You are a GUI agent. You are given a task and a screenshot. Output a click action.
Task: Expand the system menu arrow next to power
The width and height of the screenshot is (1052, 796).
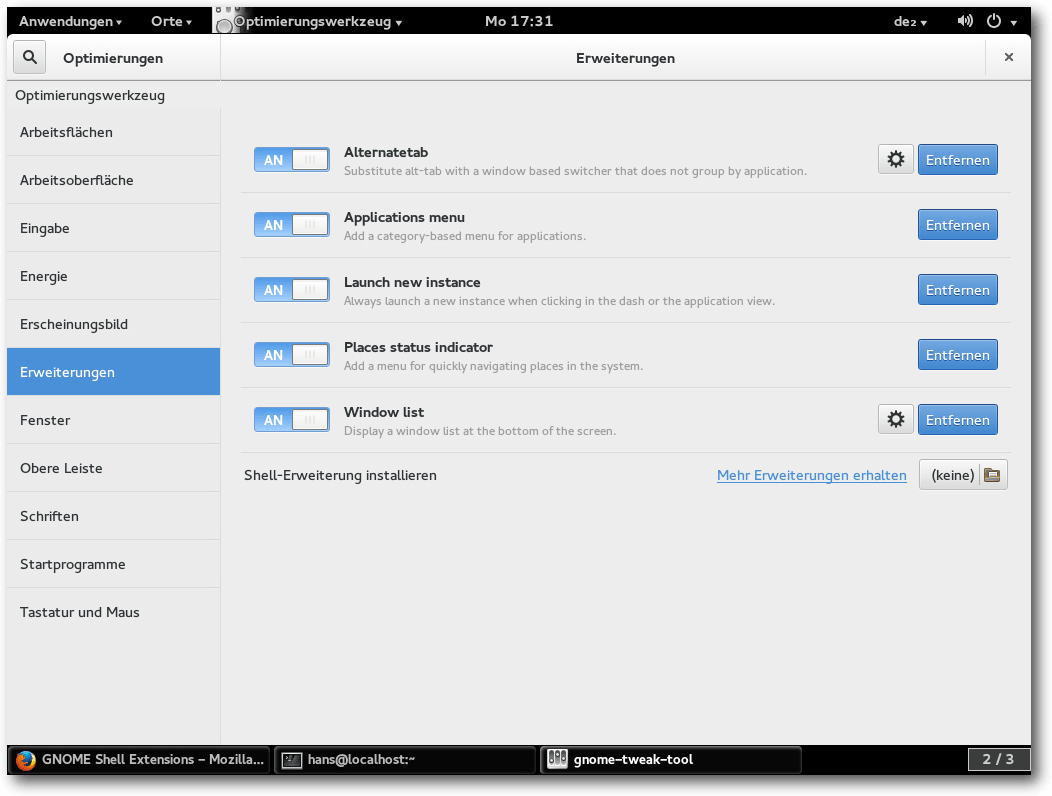pyautogui.click(x=1014, y=22)
